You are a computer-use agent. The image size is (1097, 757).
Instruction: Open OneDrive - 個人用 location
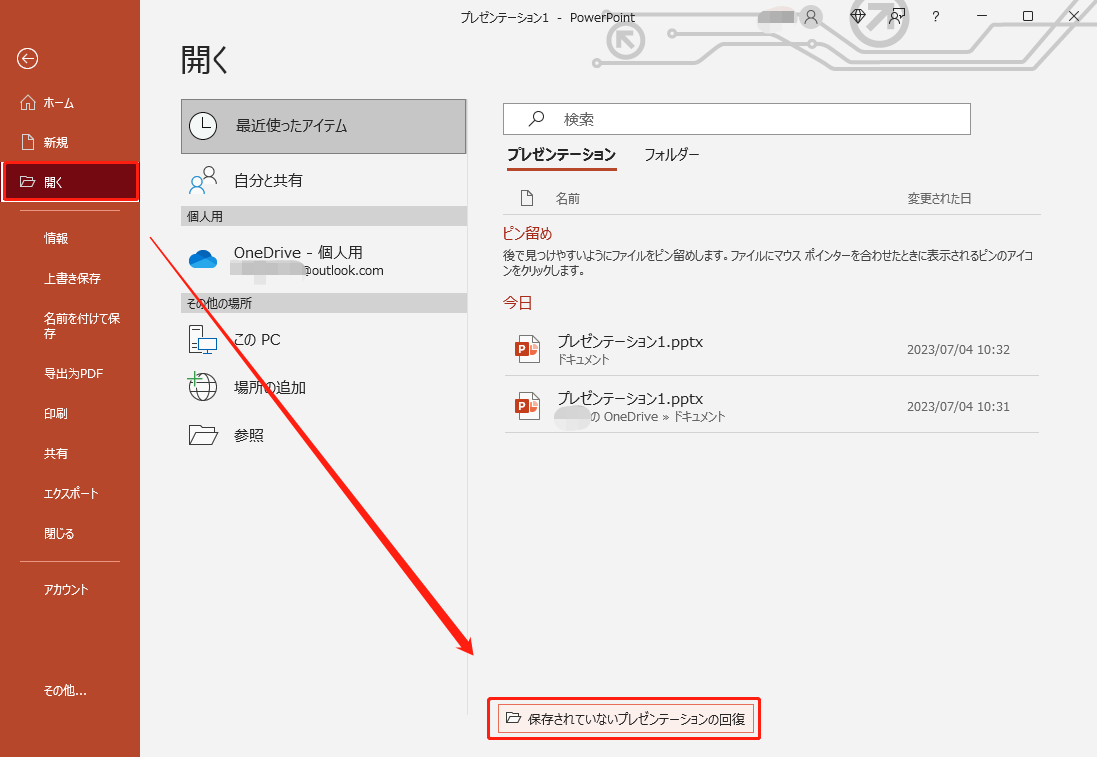pyautogui.click(x=323, y=260)
